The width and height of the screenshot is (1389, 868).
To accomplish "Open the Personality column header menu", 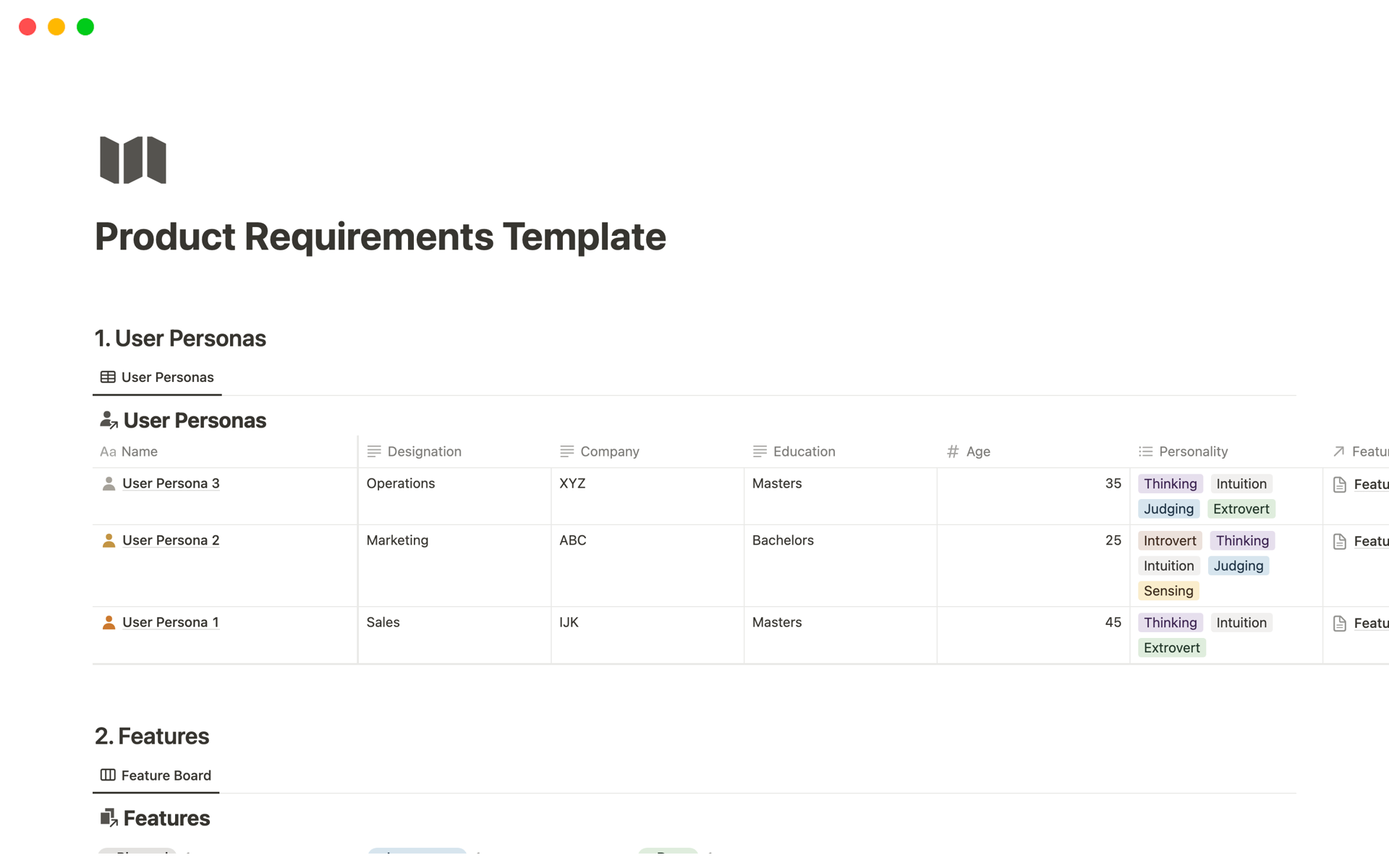I will (x=1192, y=452).
